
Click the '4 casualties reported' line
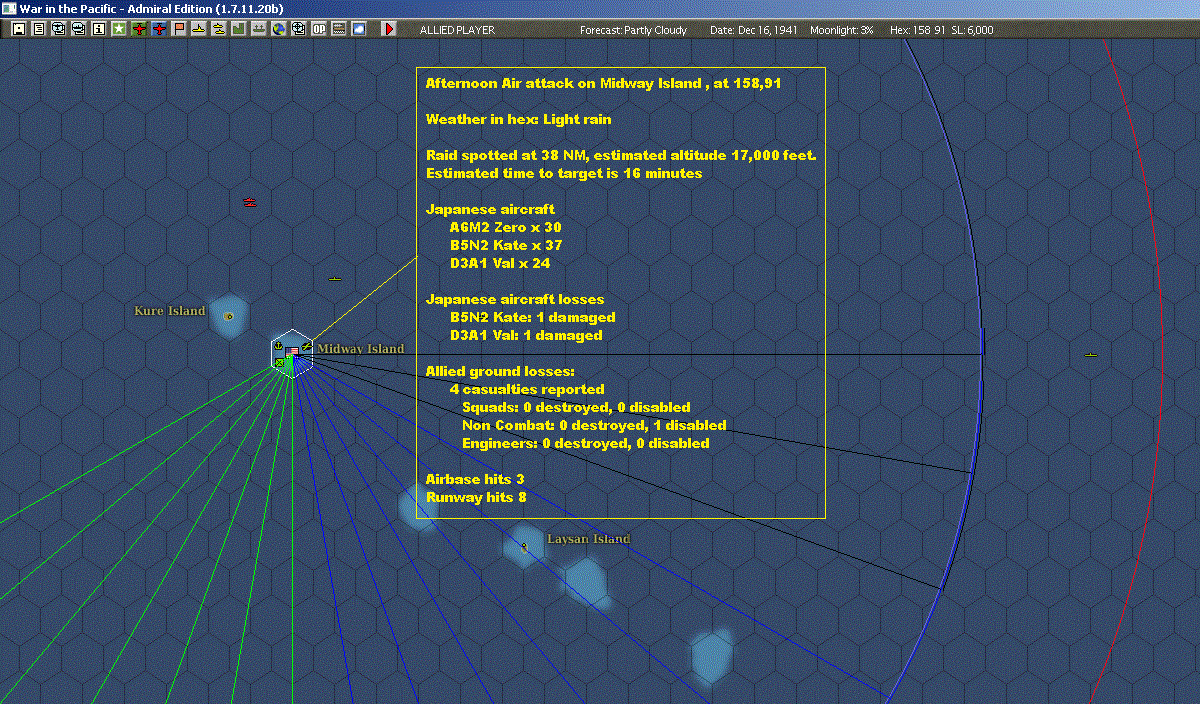pos(527,389)
